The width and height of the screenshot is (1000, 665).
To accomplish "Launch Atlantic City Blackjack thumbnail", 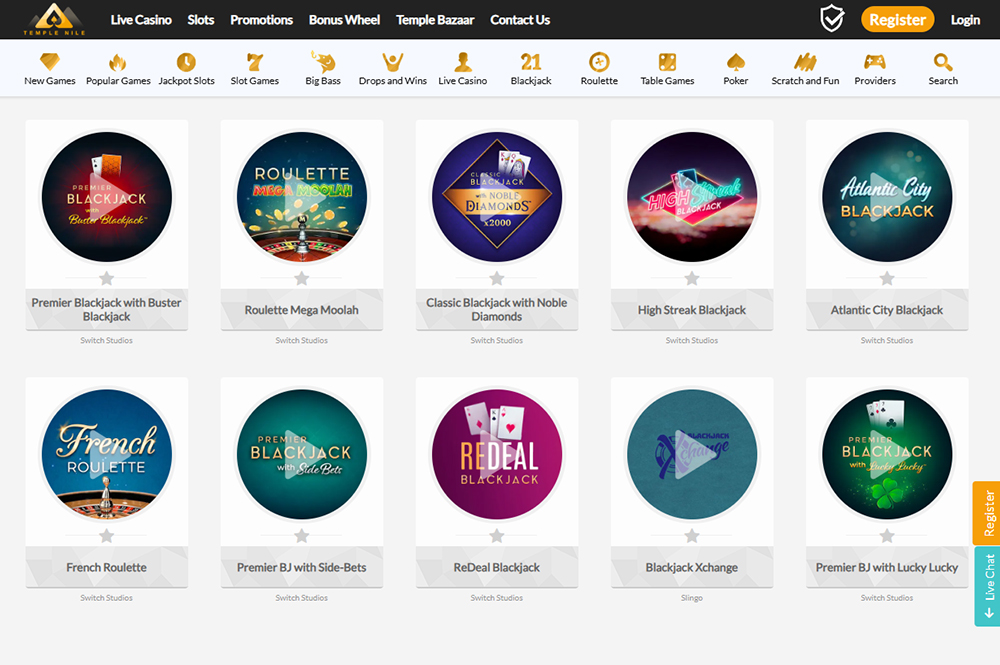I will tap(887, 197).
